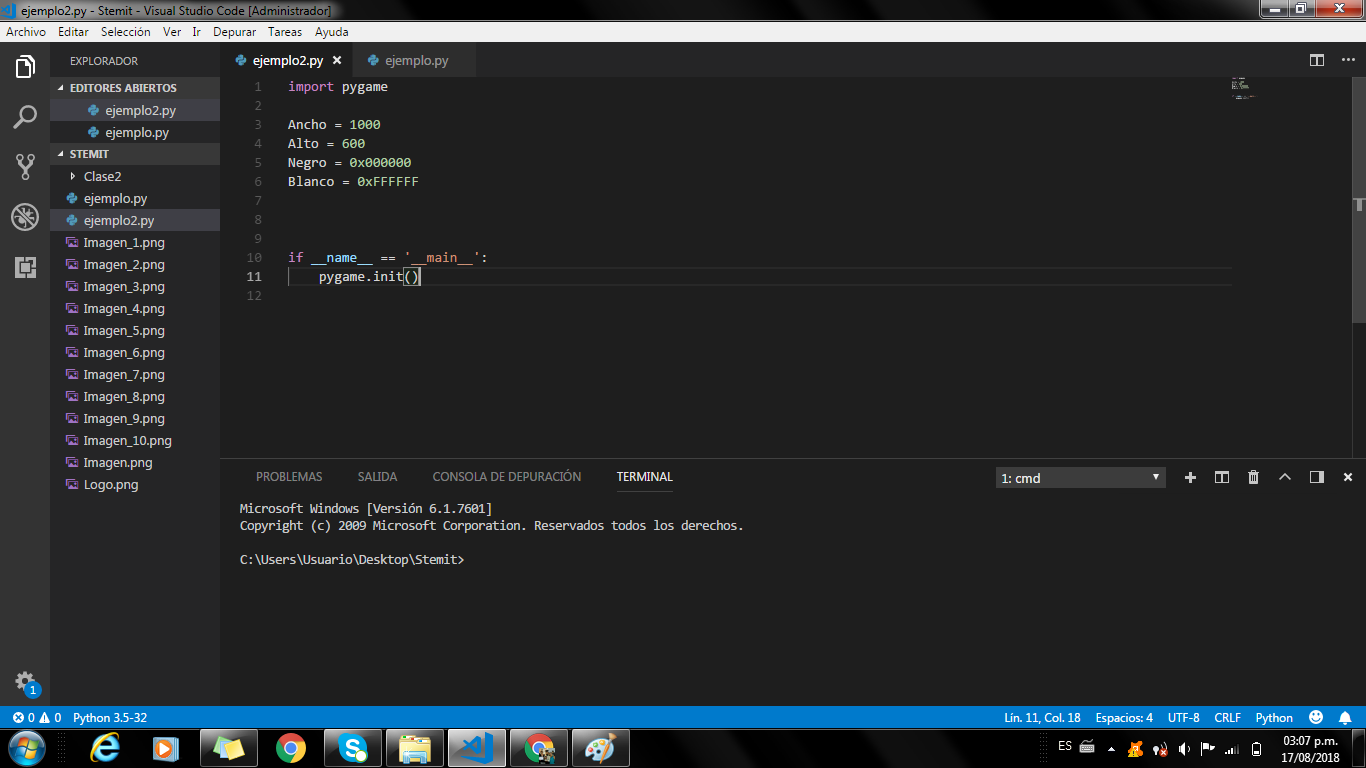Open the Debug view in activity bar

[25, 217]
